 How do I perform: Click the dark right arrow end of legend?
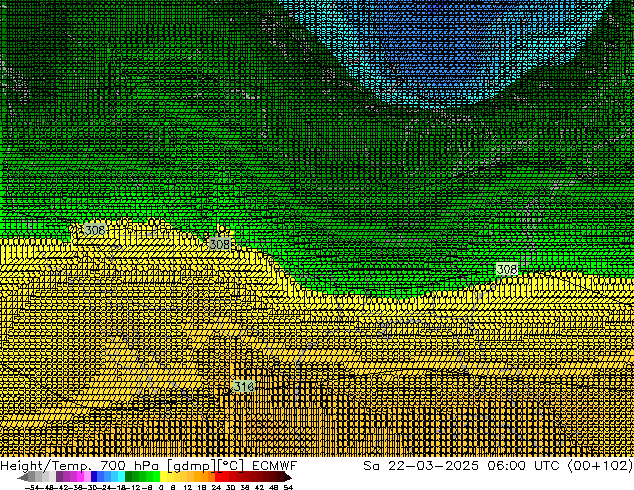[286, 477]
